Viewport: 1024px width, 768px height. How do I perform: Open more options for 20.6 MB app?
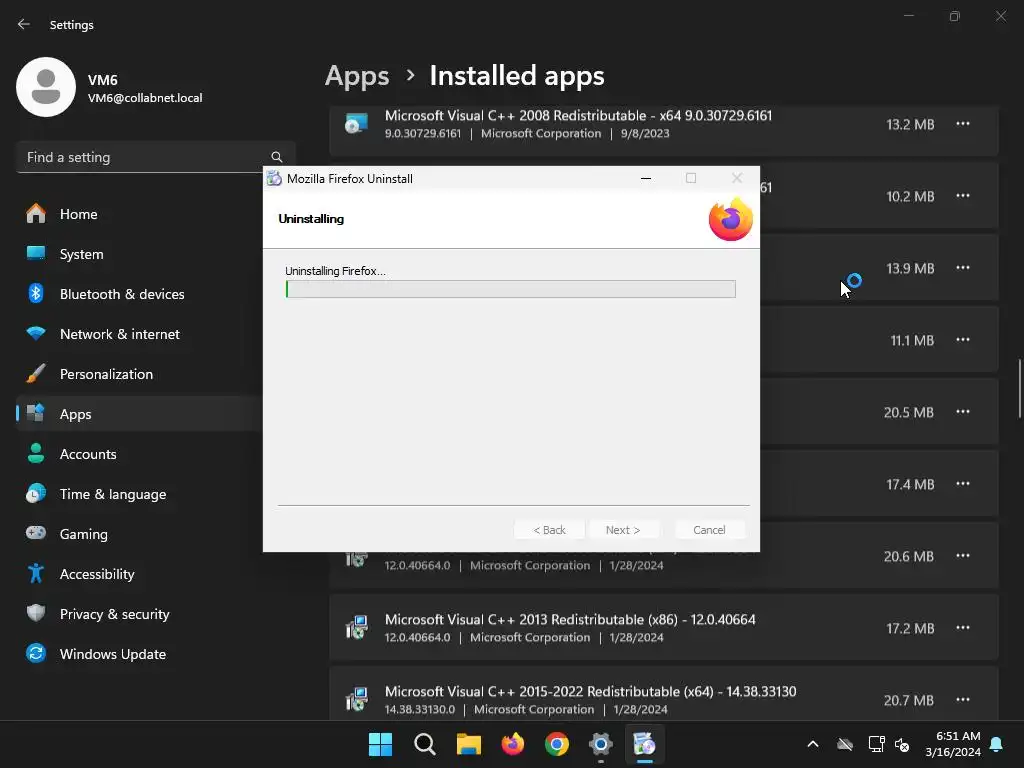[x=963, y=556]
